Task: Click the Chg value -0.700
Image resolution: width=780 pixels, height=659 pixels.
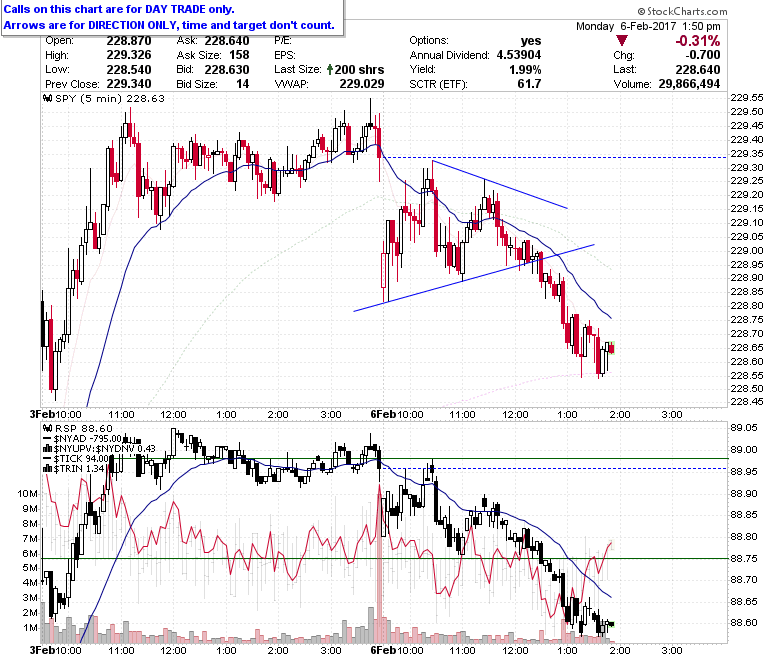Action: tap(702, 55)
